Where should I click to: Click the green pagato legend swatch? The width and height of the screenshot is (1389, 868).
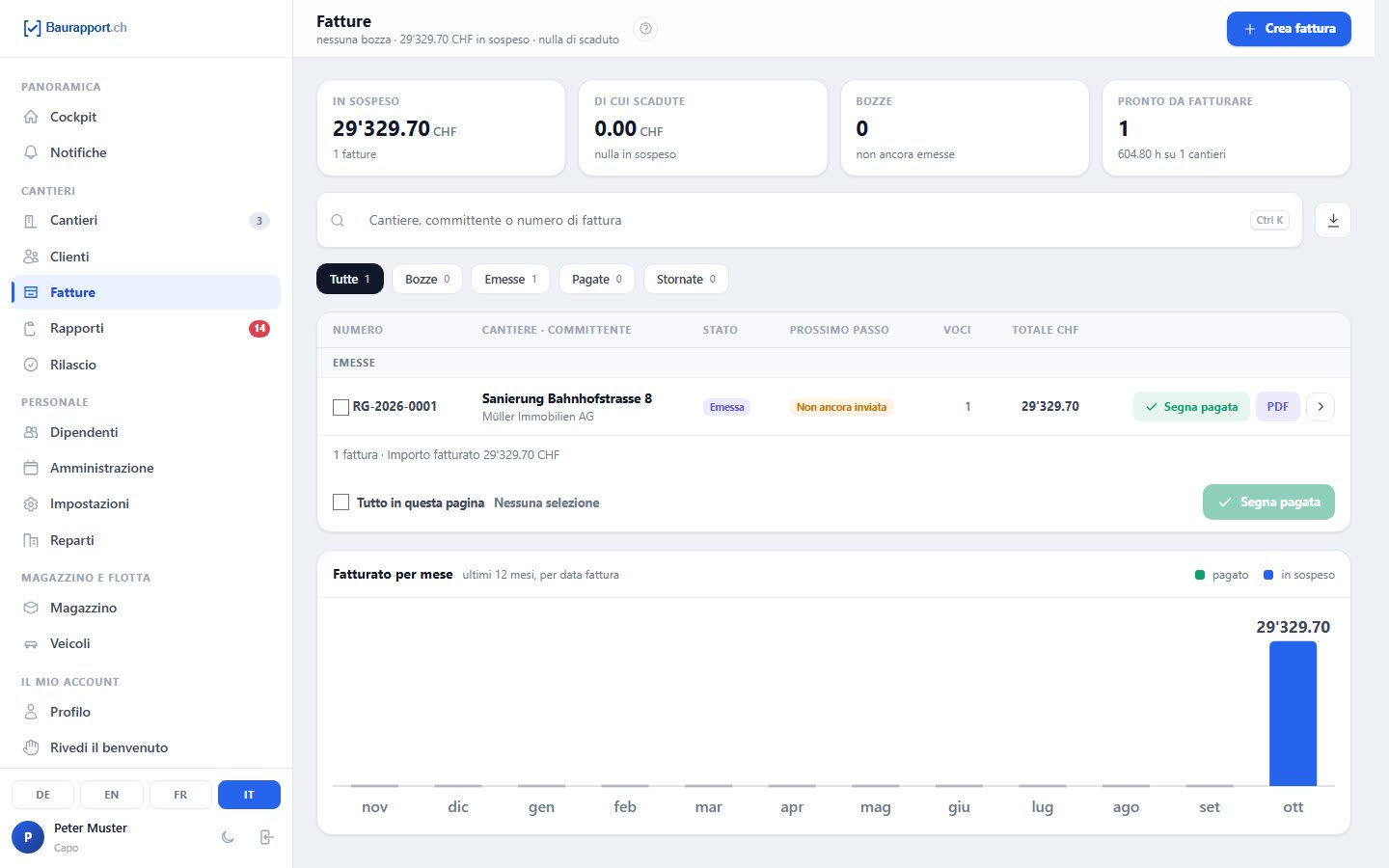point(1200,575)
